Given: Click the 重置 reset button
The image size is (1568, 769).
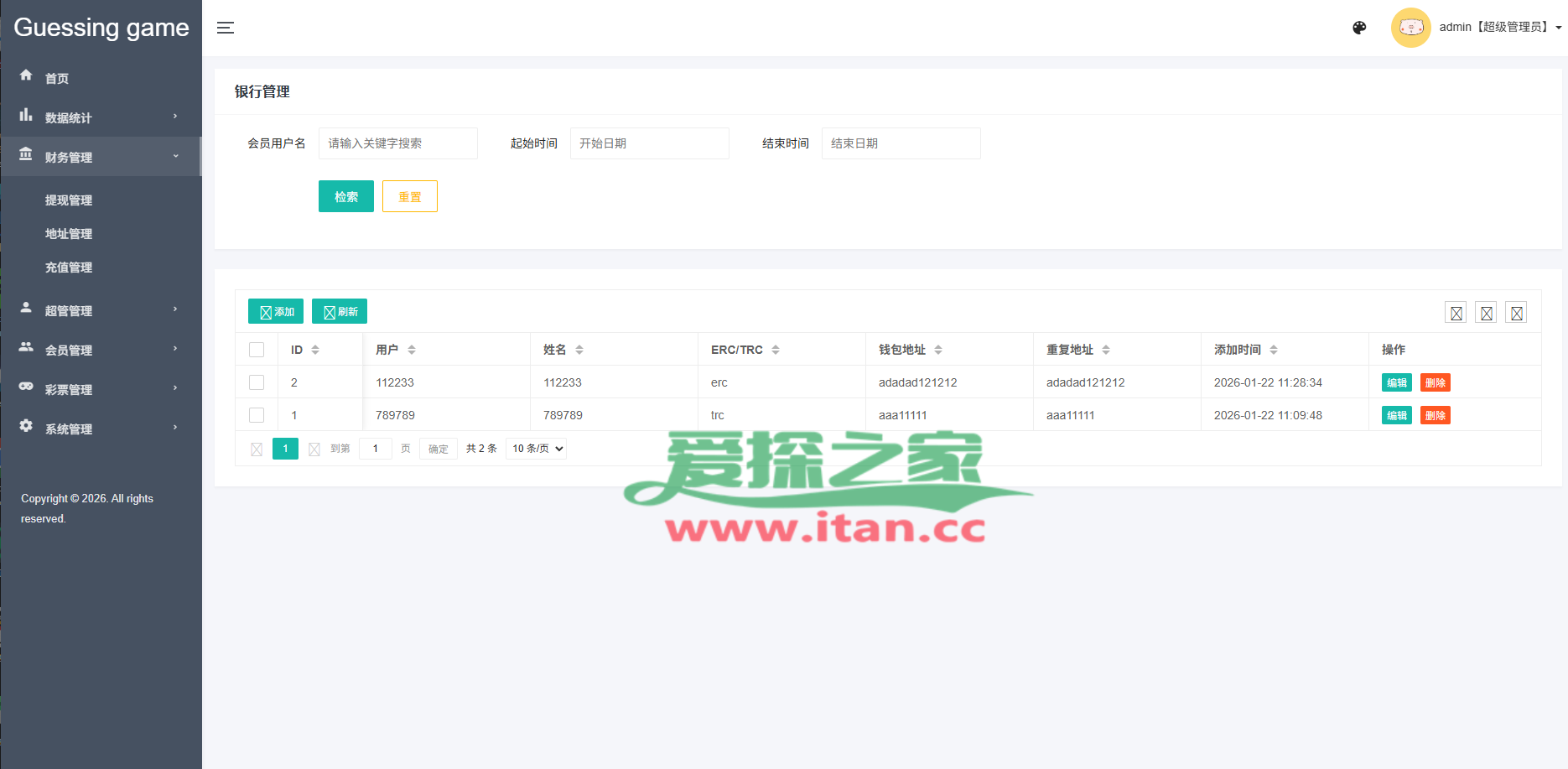Looking at the screenshot, I should pos(409,196).
